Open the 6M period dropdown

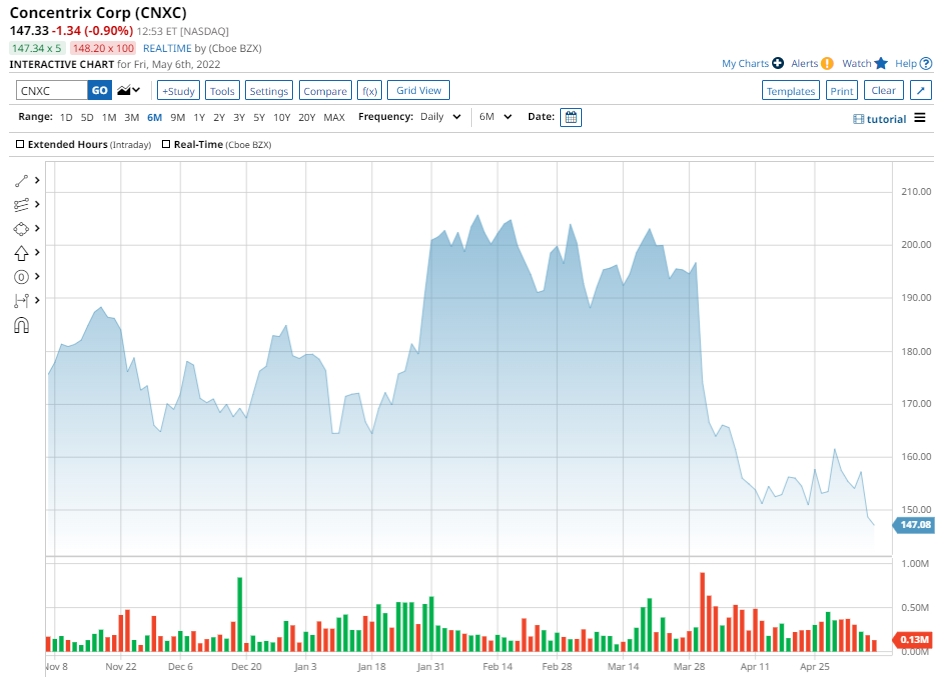[495, 116]
